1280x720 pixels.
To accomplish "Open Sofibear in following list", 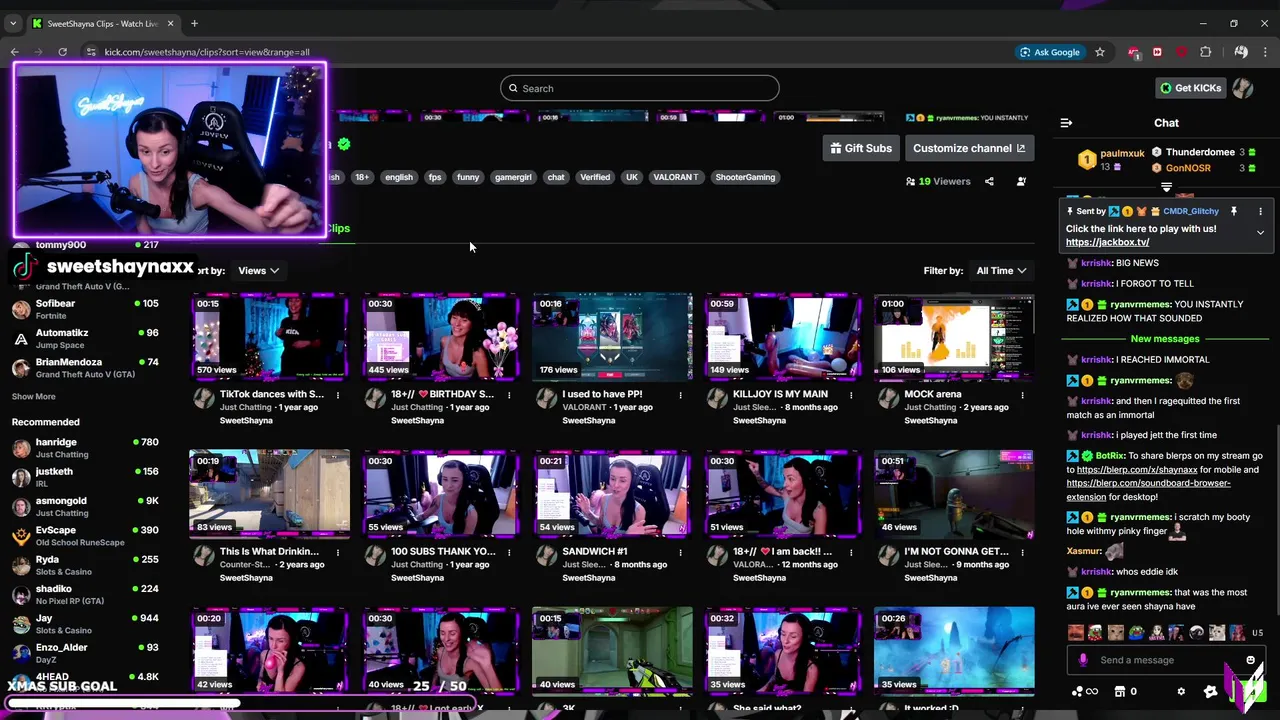I will pyautogui.click(x=85, y=309).
